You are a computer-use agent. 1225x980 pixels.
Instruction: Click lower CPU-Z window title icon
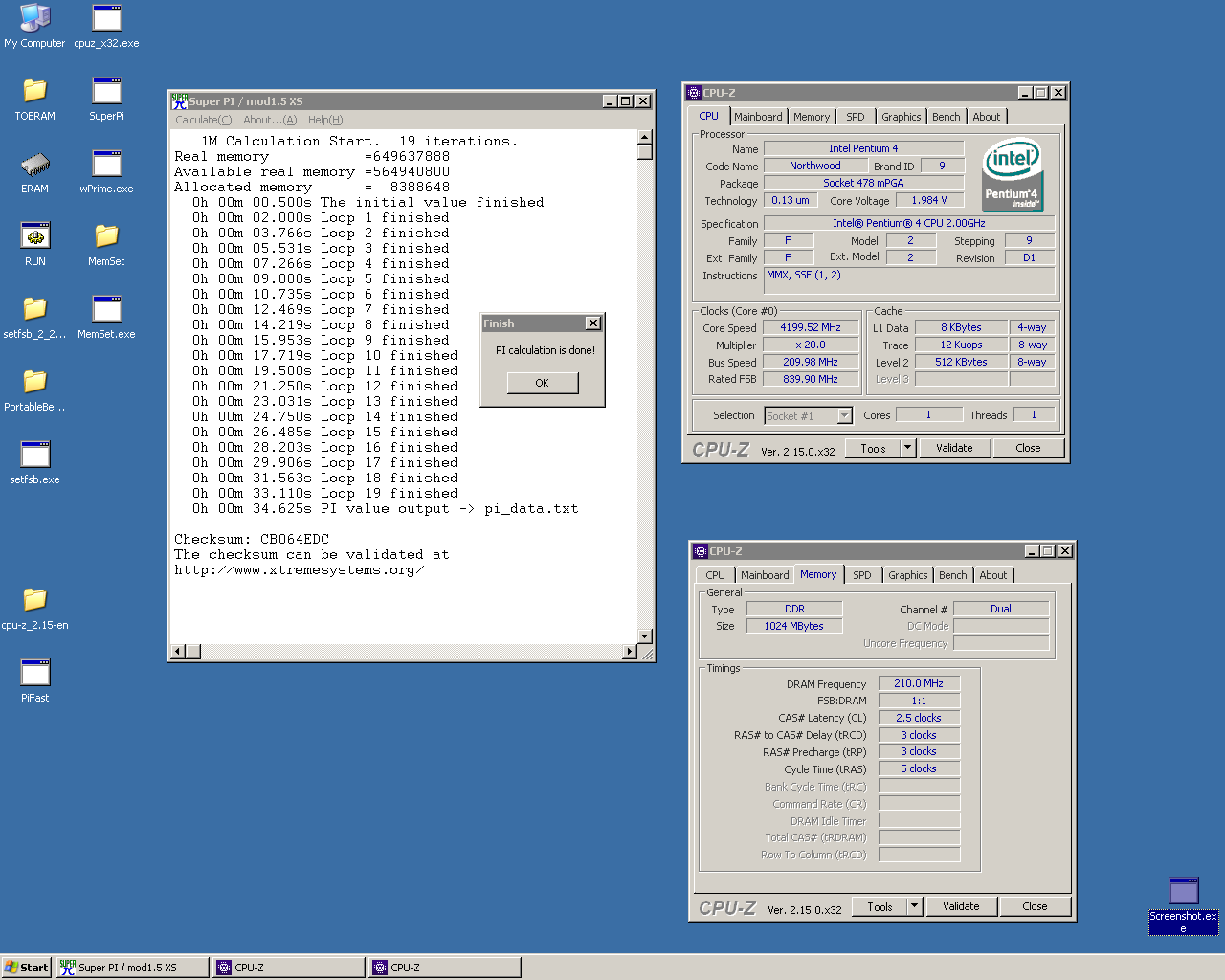[701, 551]
